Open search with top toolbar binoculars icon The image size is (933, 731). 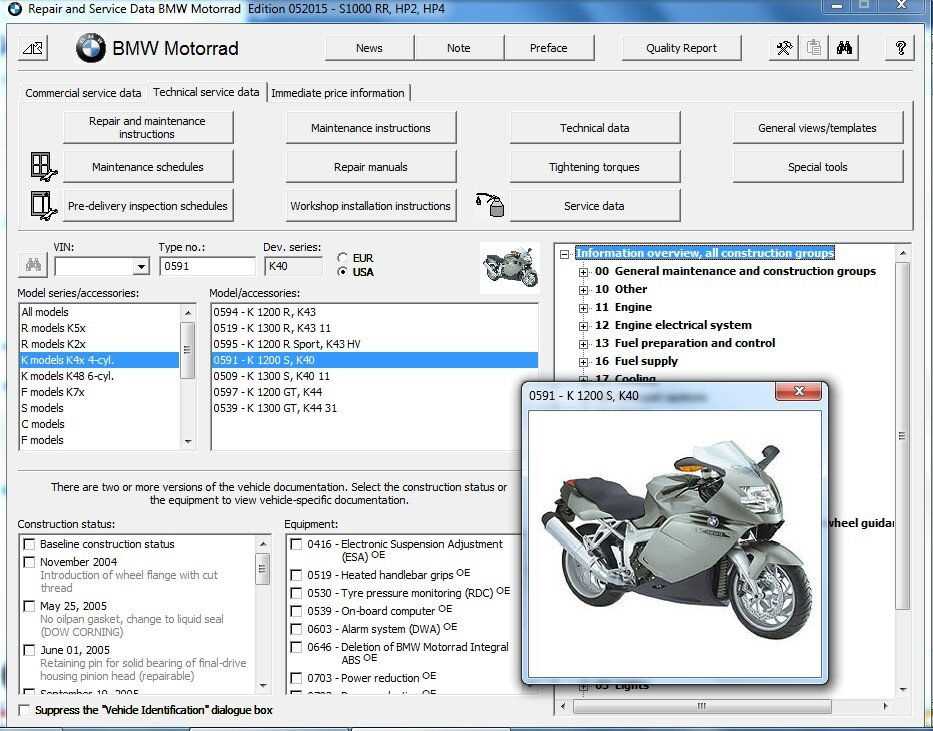(x=844, y=48)
